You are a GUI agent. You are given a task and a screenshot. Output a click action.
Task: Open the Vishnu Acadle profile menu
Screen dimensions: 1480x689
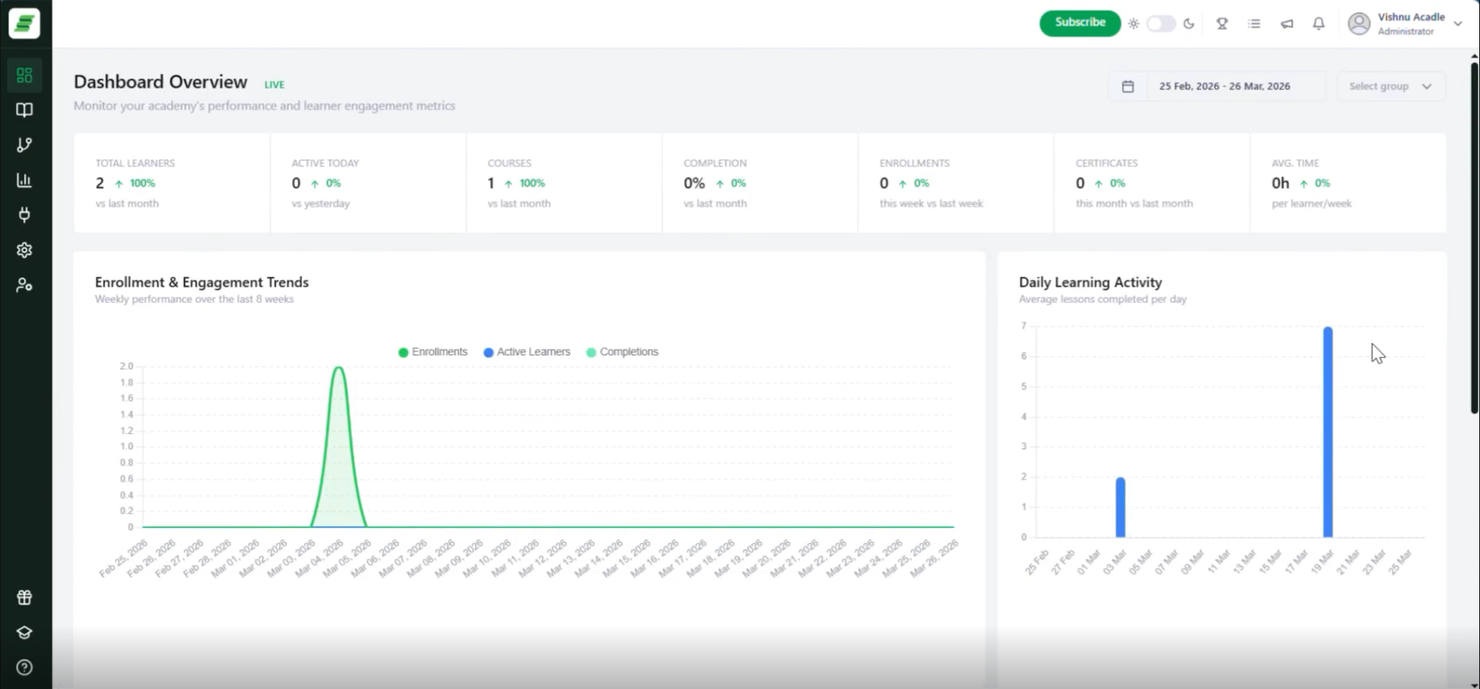pos(1403,24)
